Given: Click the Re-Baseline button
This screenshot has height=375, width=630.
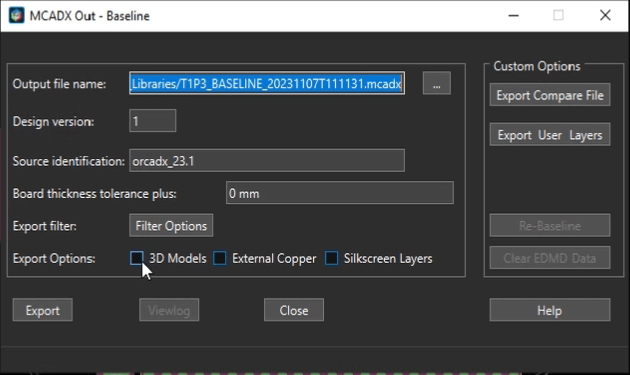Looking at the screenshot, I should coord(550,225).
